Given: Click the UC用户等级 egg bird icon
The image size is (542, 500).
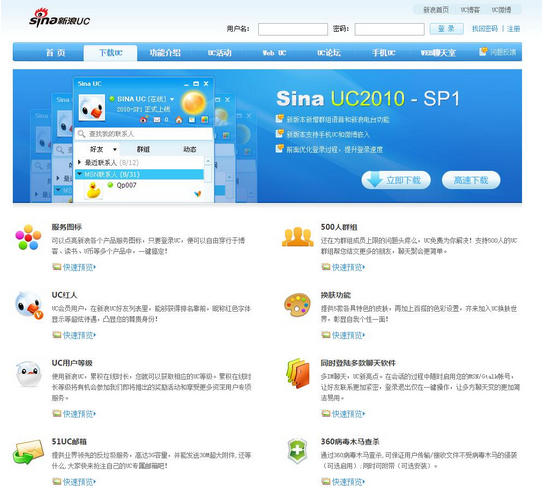Looking at the screenshot, I should pos(29,373).
